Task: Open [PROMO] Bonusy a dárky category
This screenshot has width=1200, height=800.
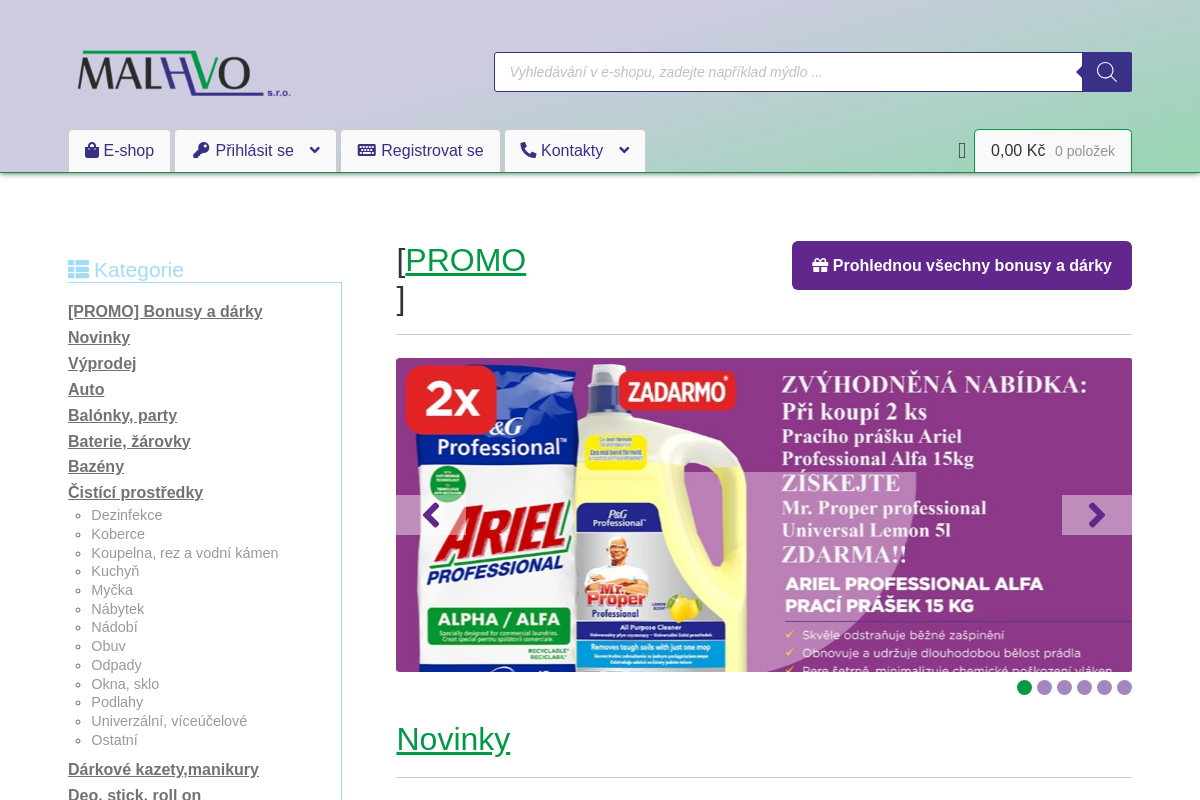Action: tap(165, 312)
